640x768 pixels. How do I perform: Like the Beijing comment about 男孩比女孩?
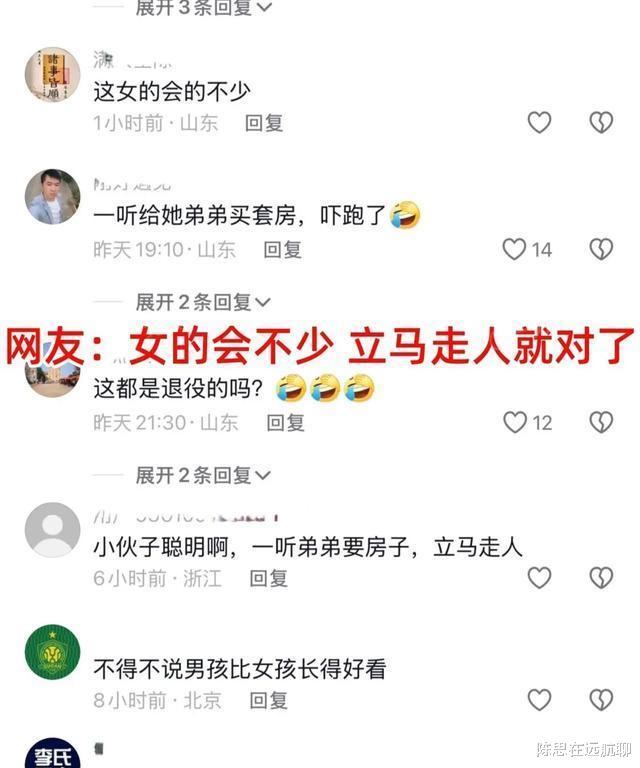tap(539, 699)
